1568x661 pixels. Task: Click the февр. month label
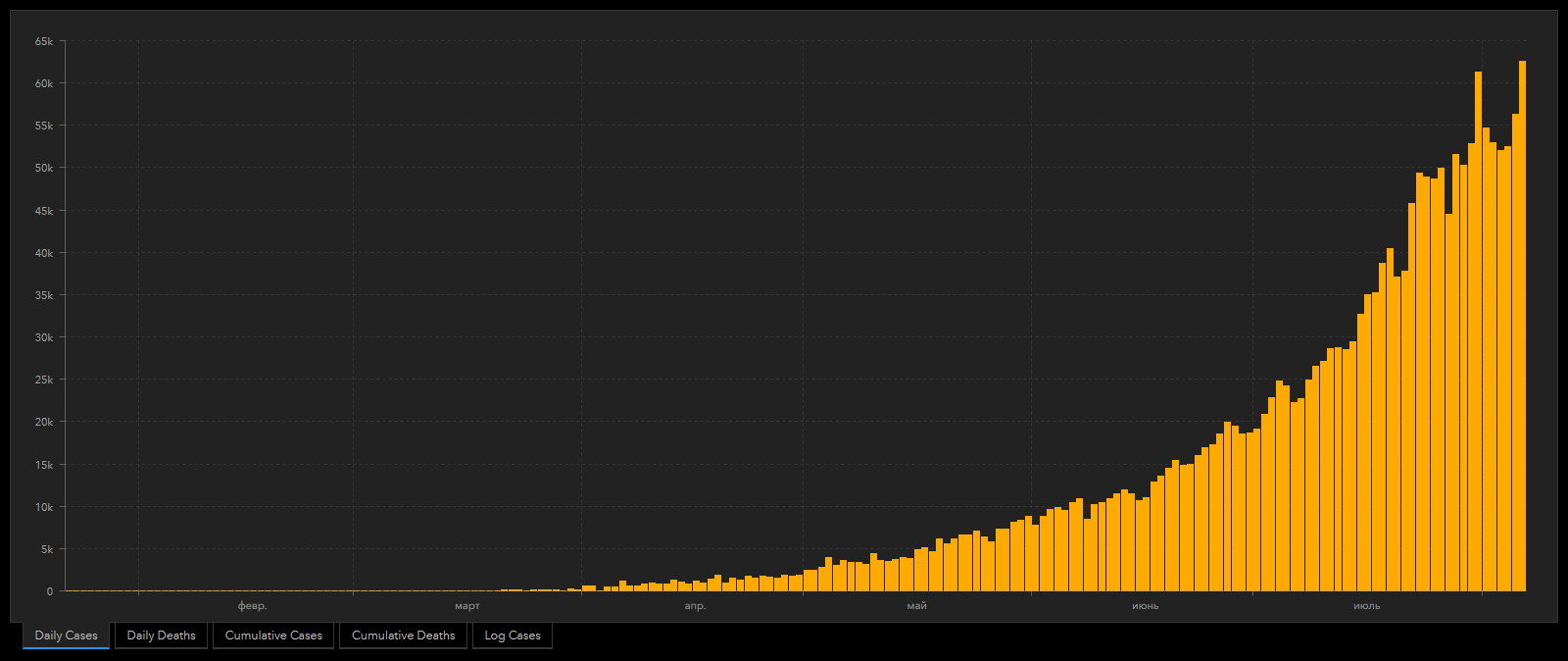coord(252,606)
